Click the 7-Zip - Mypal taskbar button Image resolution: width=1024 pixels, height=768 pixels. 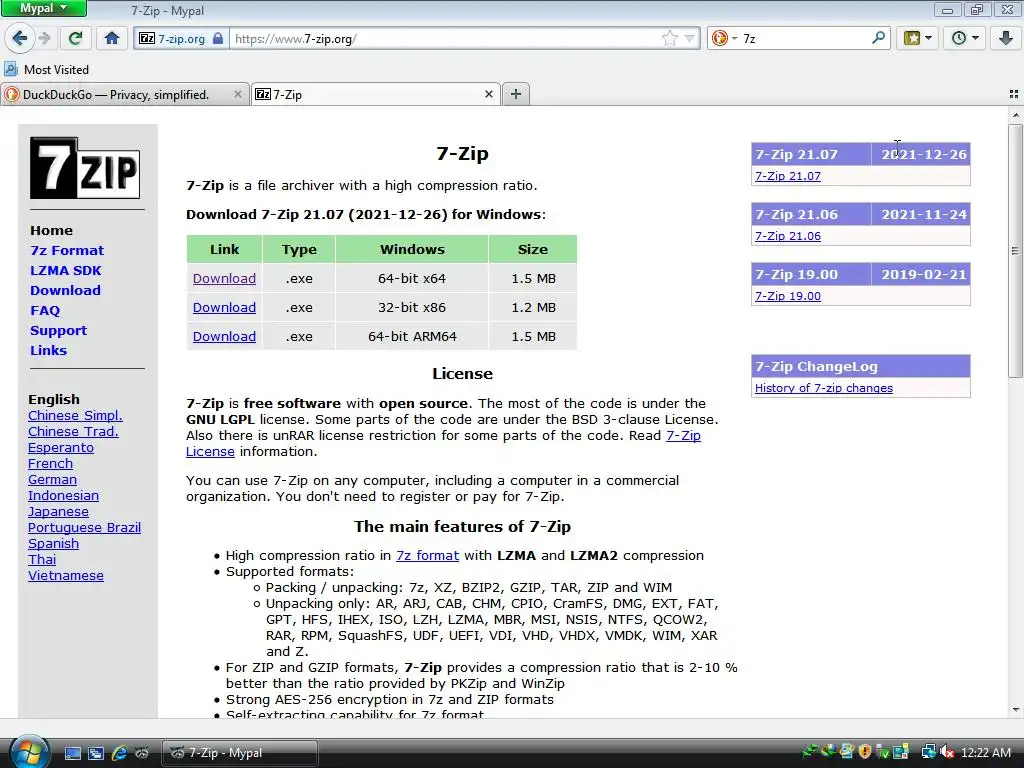[x=239, y=753]
